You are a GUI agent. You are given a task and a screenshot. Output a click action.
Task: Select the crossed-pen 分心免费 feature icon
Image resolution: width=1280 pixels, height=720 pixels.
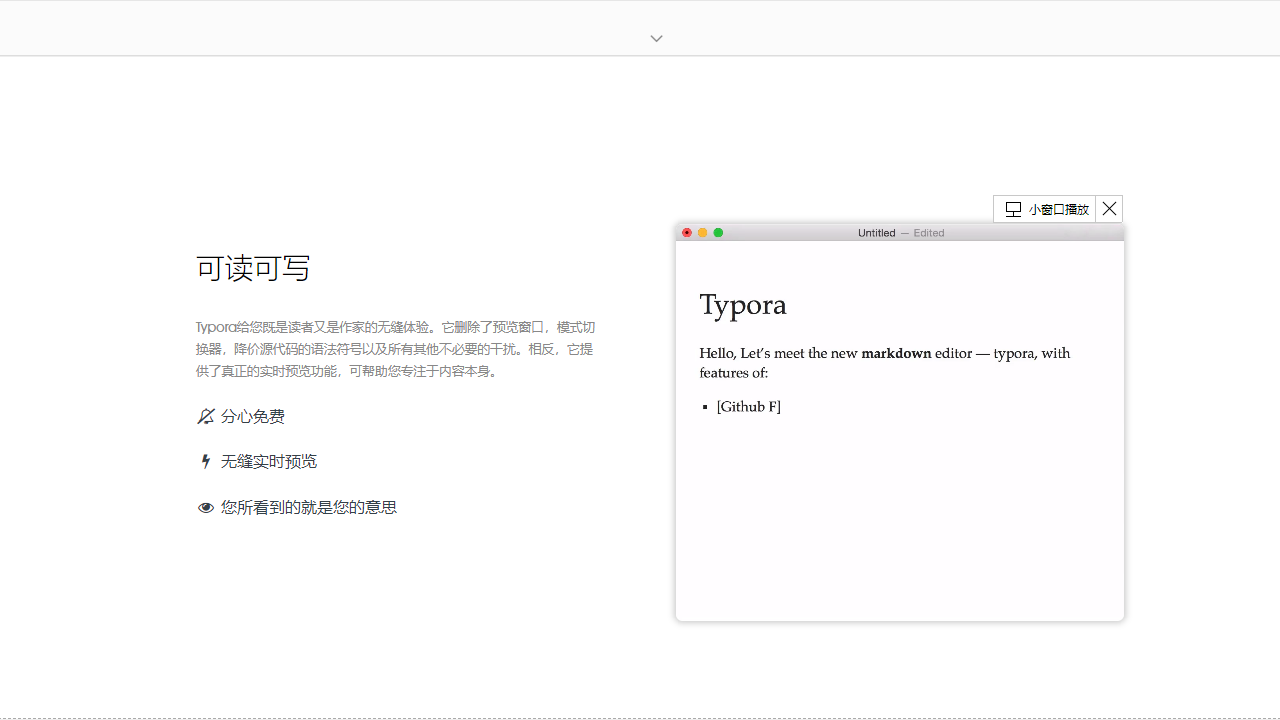pyautogui.click(x=206, y=416)
